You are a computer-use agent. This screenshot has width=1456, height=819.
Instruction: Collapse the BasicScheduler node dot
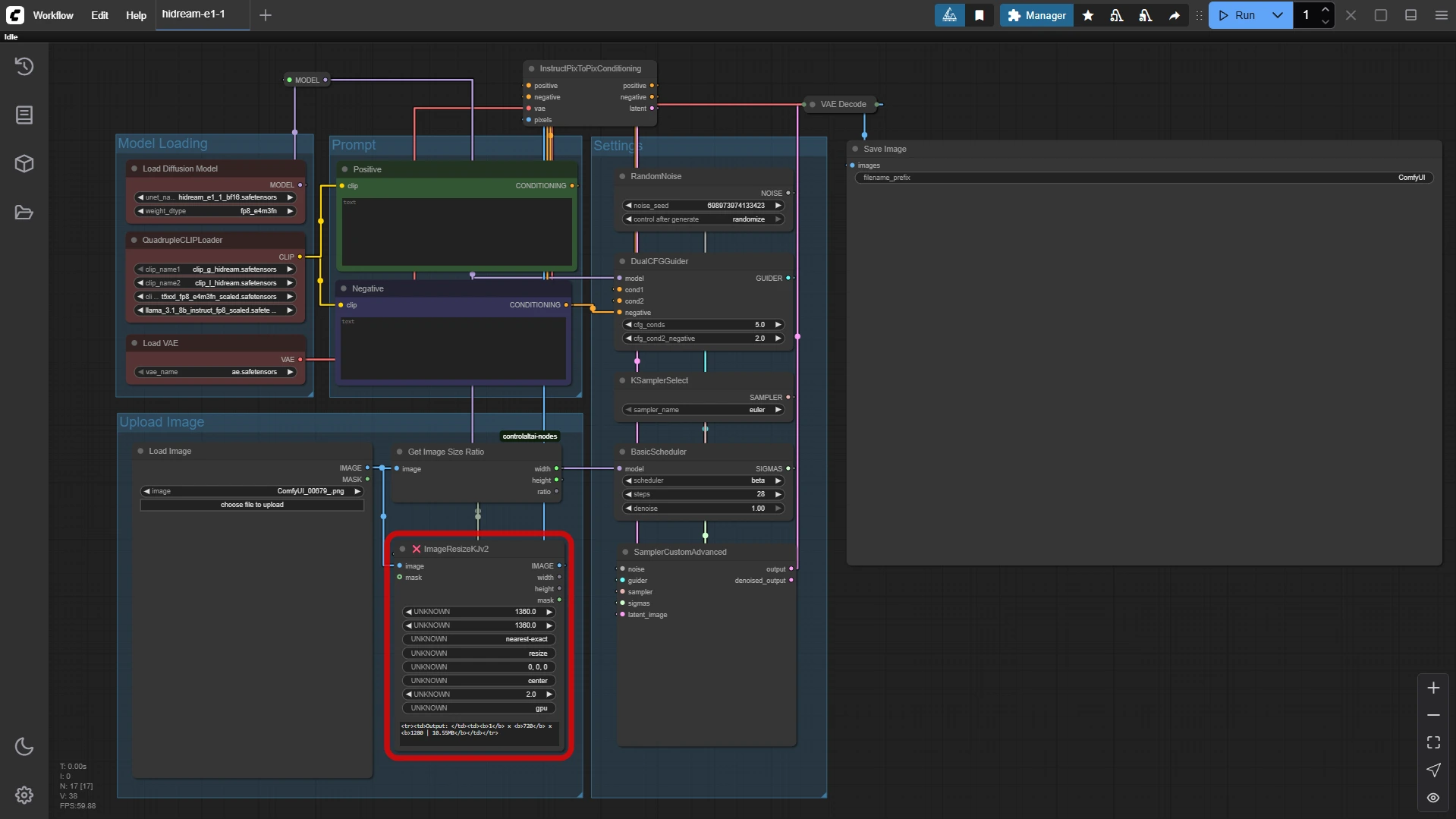(622, 452)
